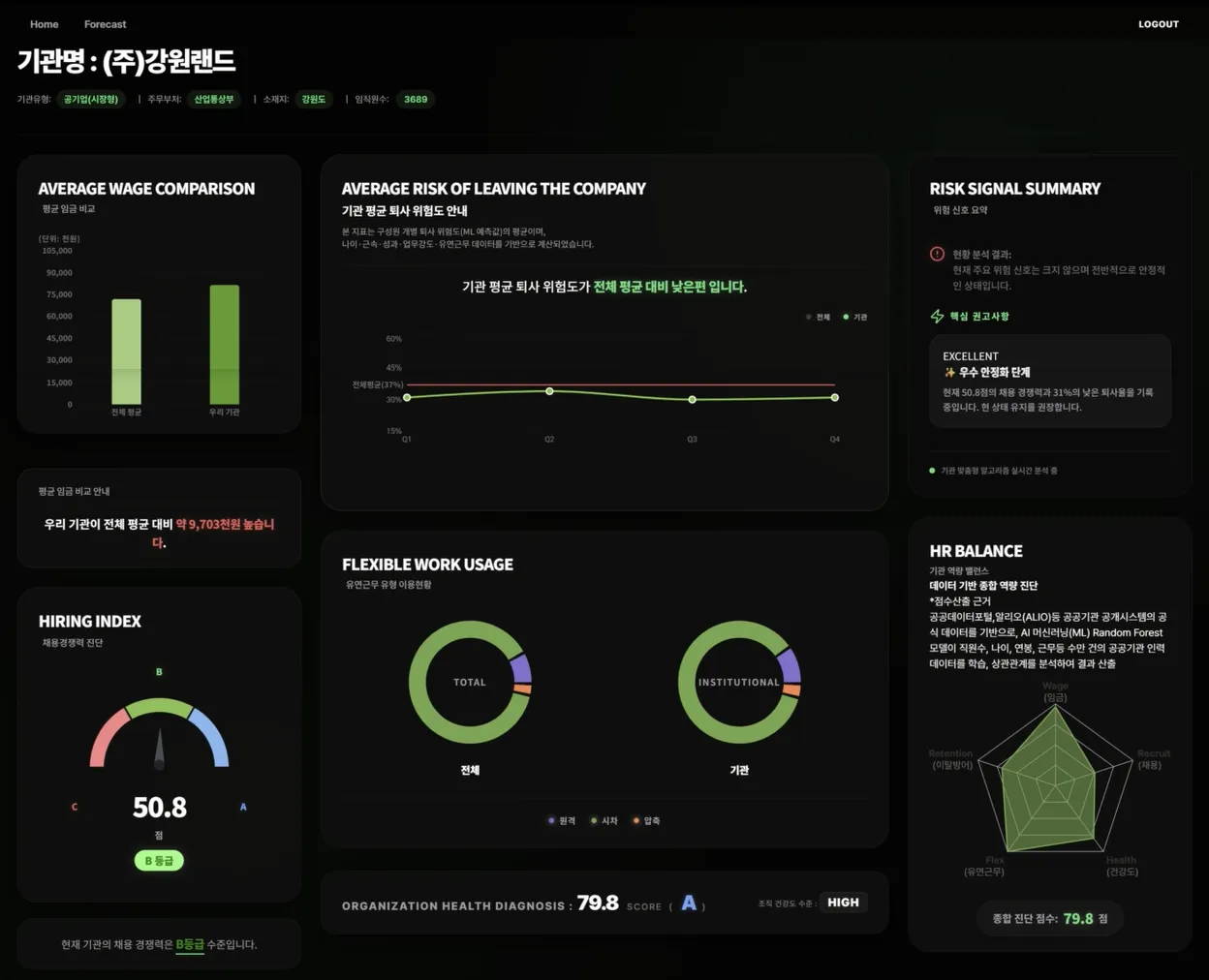
Task: Click the HIRING INDEX heading
Action: (90, 622)
